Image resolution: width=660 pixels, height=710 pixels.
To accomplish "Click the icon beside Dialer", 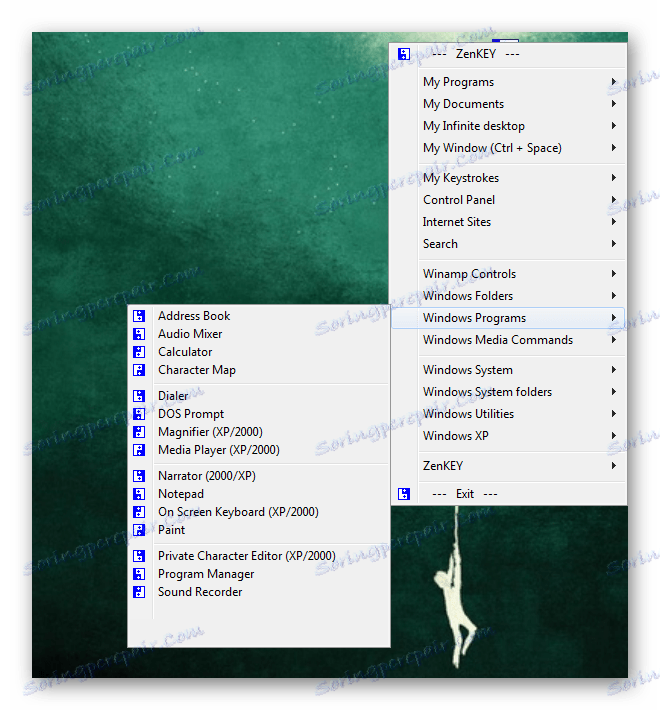I will pos(139,396).
